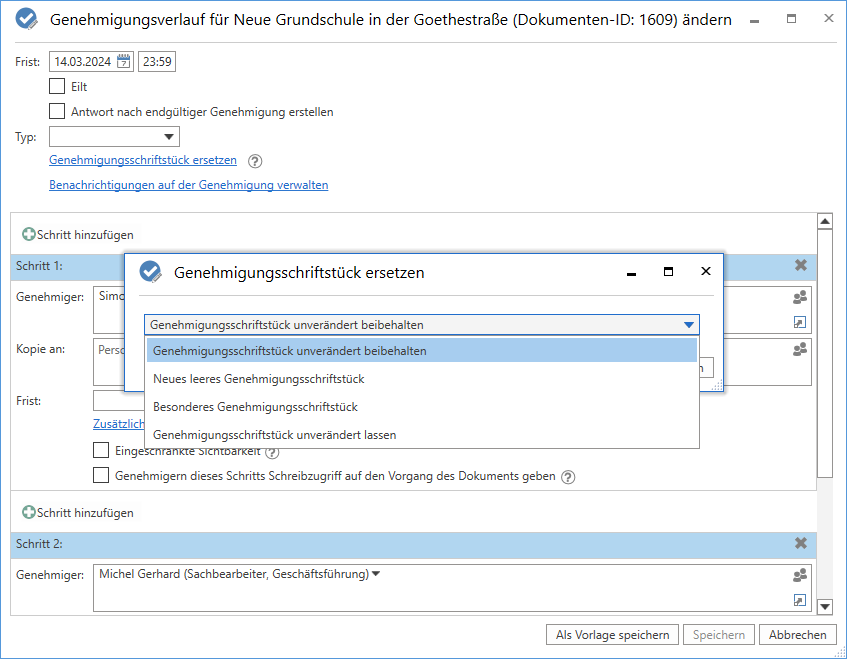This screenshot has width=847, height=659.
Task: Collapse the Genehmigungsschriftstück combo box arrow
Action: (x=688, y=325)
